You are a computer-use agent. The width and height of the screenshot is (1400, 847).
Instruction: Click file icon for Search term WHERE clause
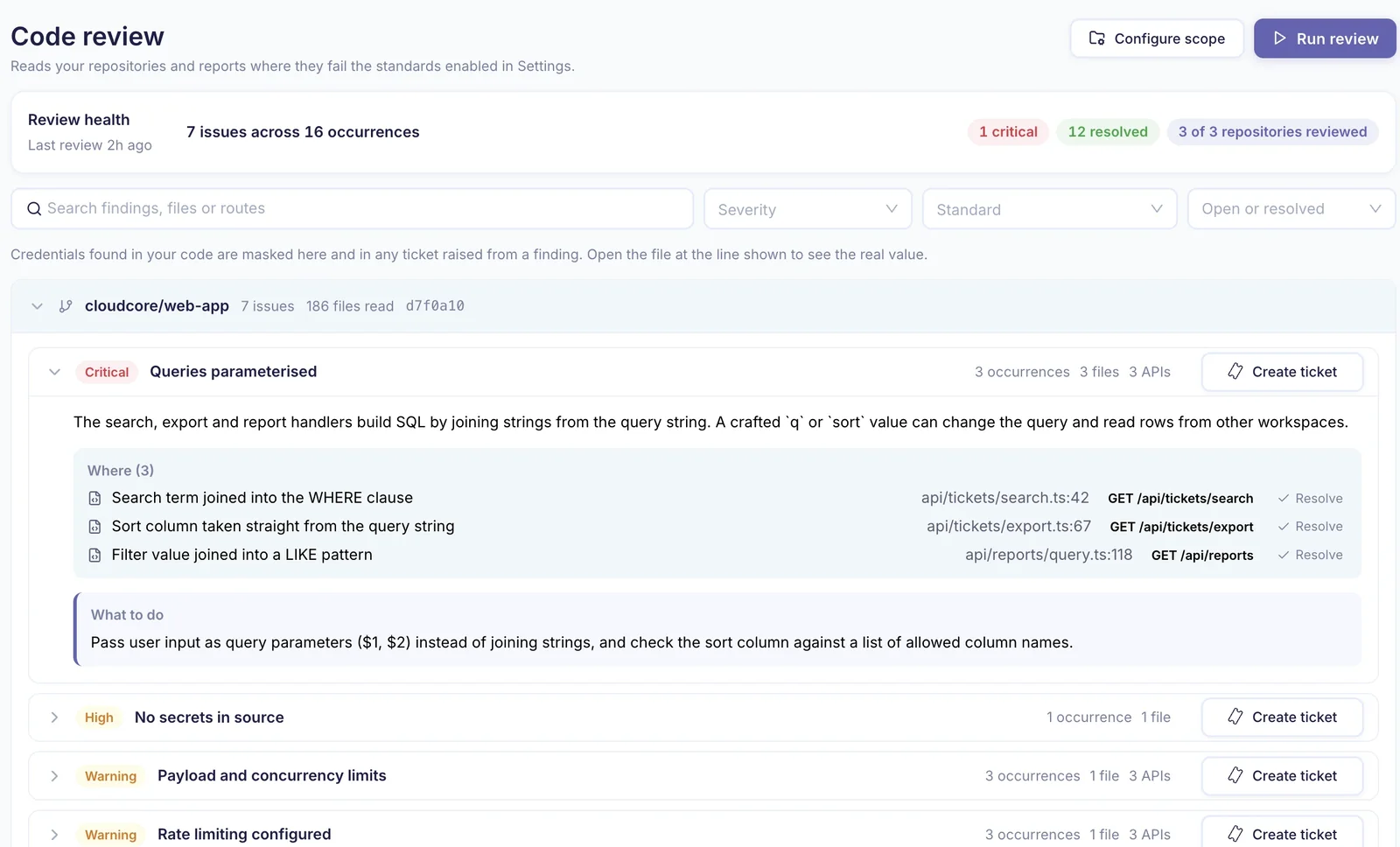point(94,498)
